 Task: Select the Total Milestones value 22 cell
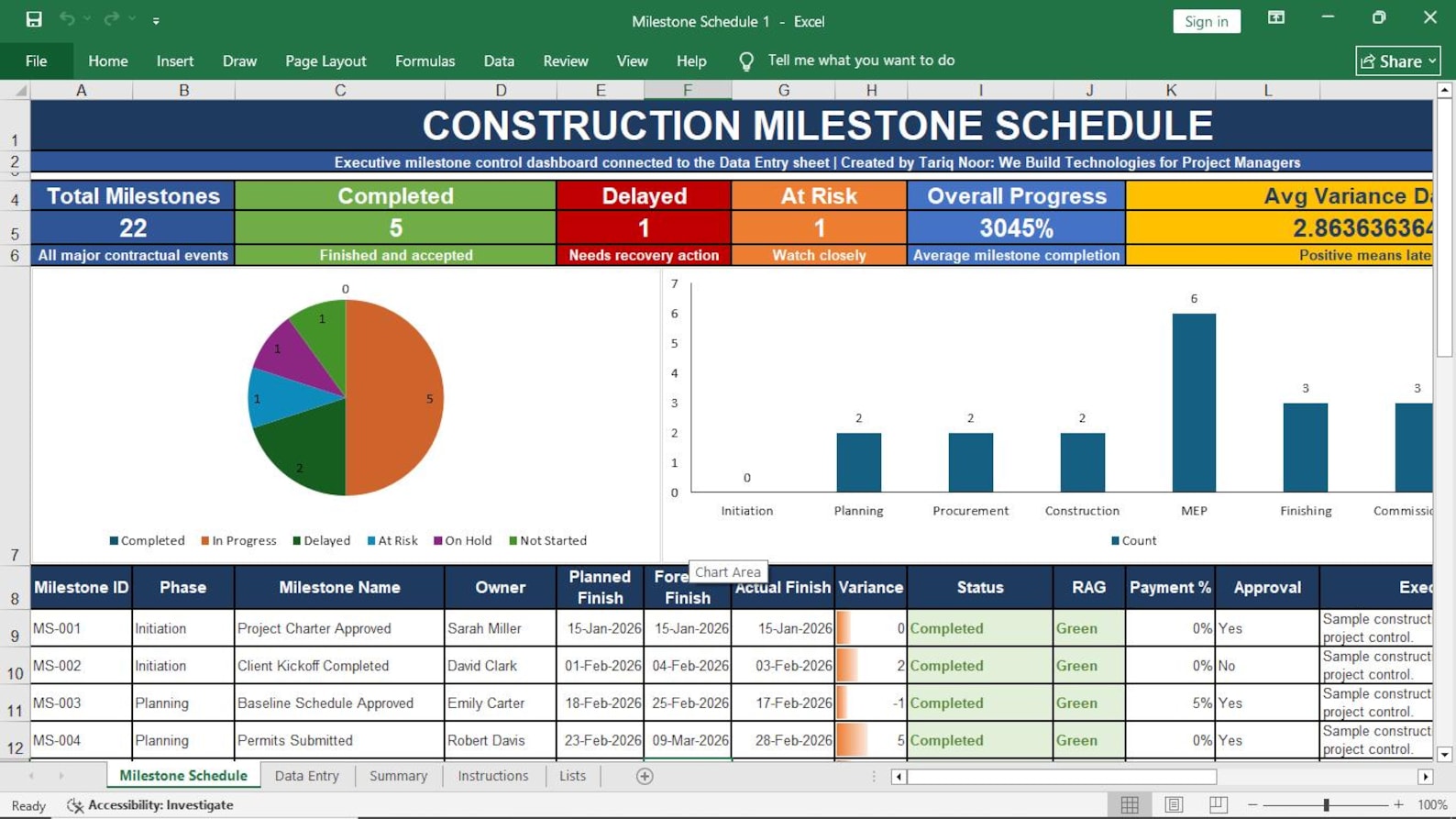pyautogui.click(x=133, y=227)
